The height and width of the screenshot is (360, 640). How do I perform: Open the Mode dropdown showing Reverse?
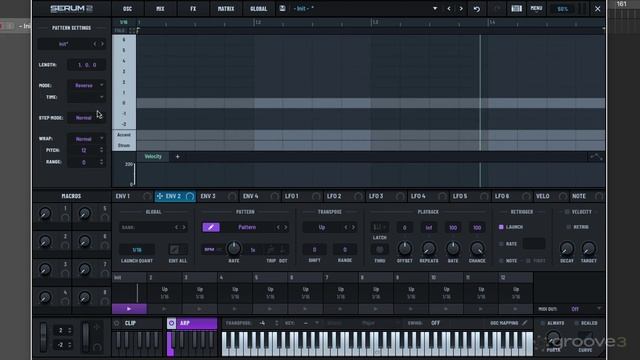87,85
